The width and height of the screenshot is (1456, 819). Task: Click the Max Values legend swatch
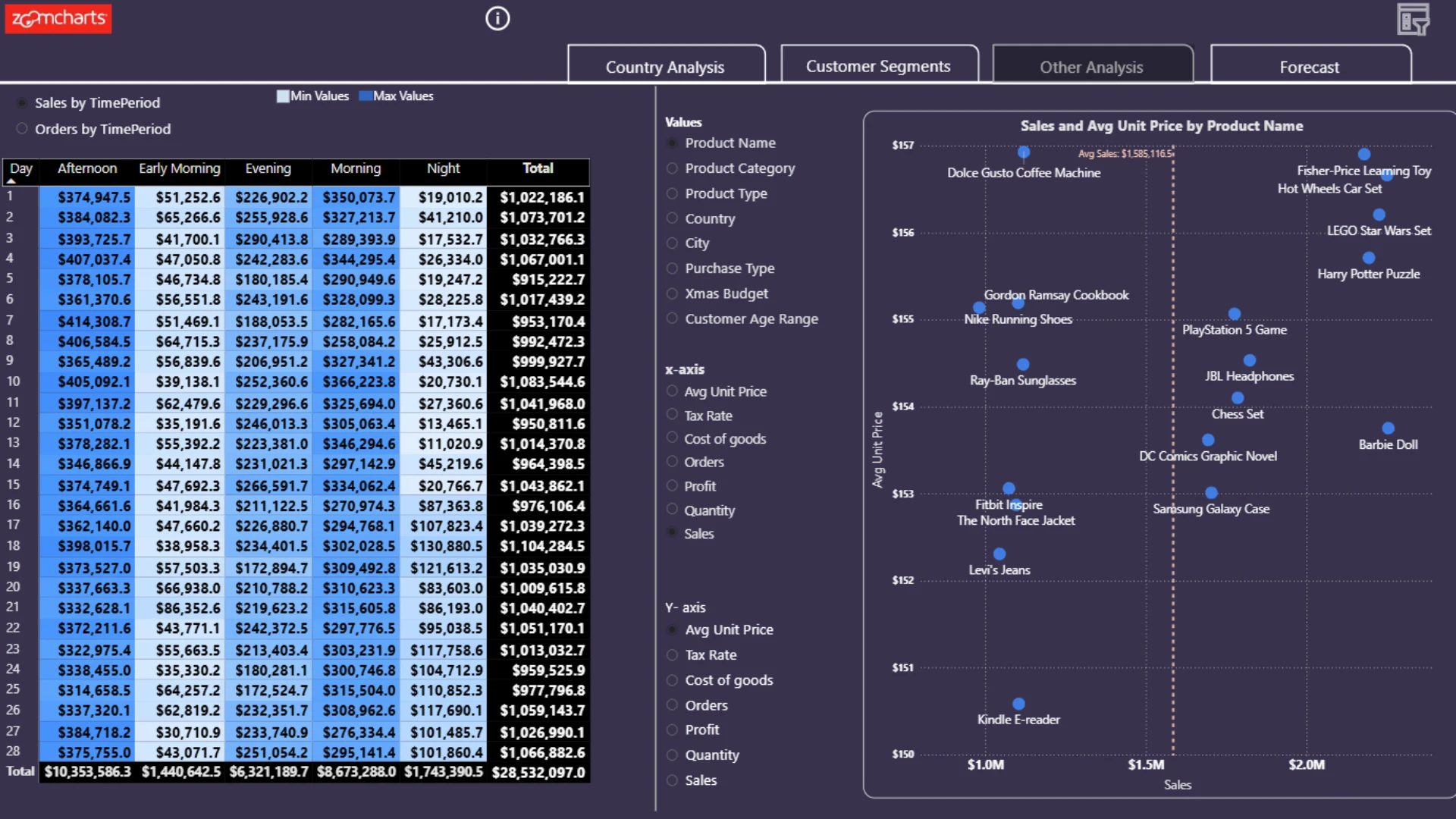pos(365,96)
